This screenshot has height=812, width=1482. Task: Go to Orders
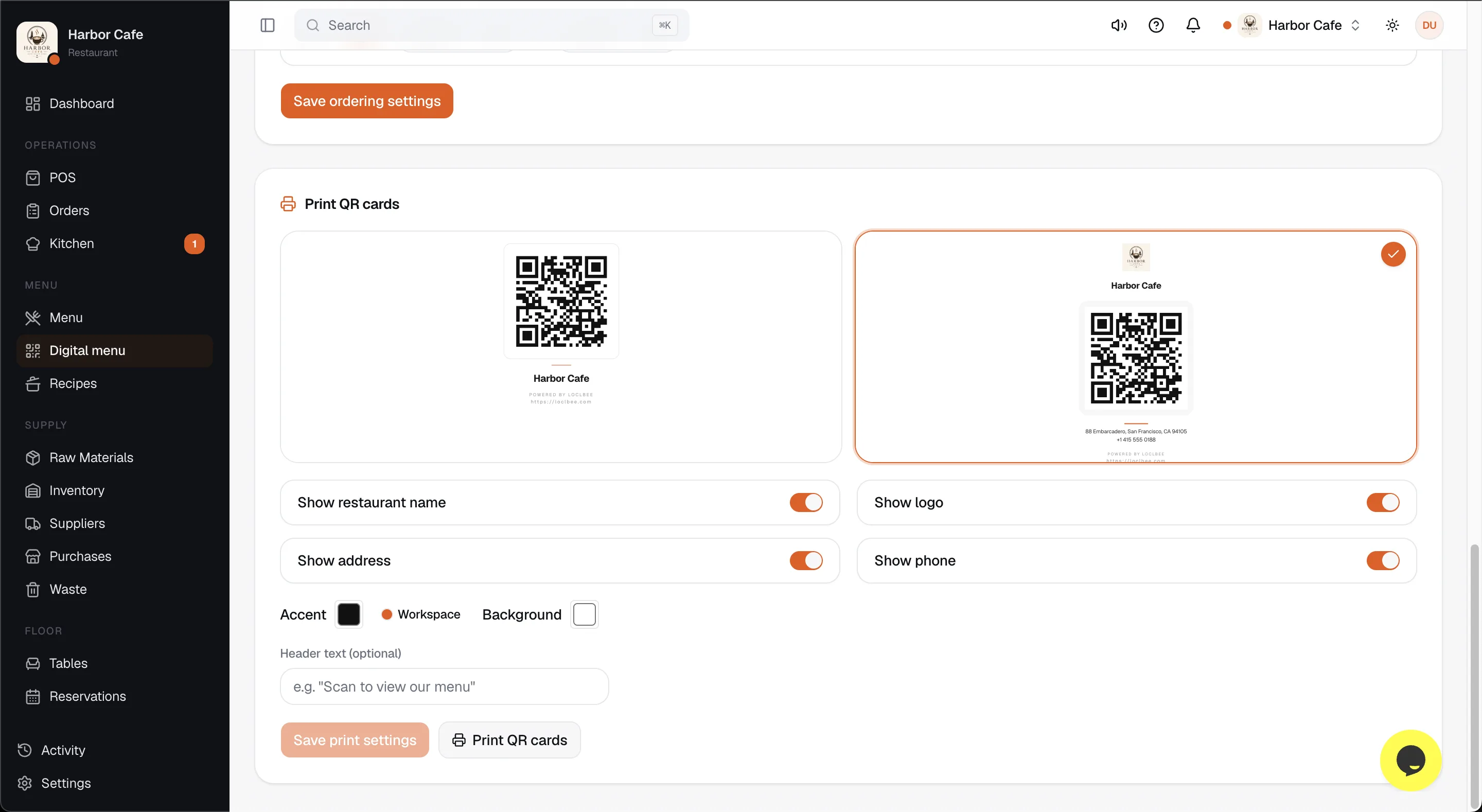pos(114,210)
